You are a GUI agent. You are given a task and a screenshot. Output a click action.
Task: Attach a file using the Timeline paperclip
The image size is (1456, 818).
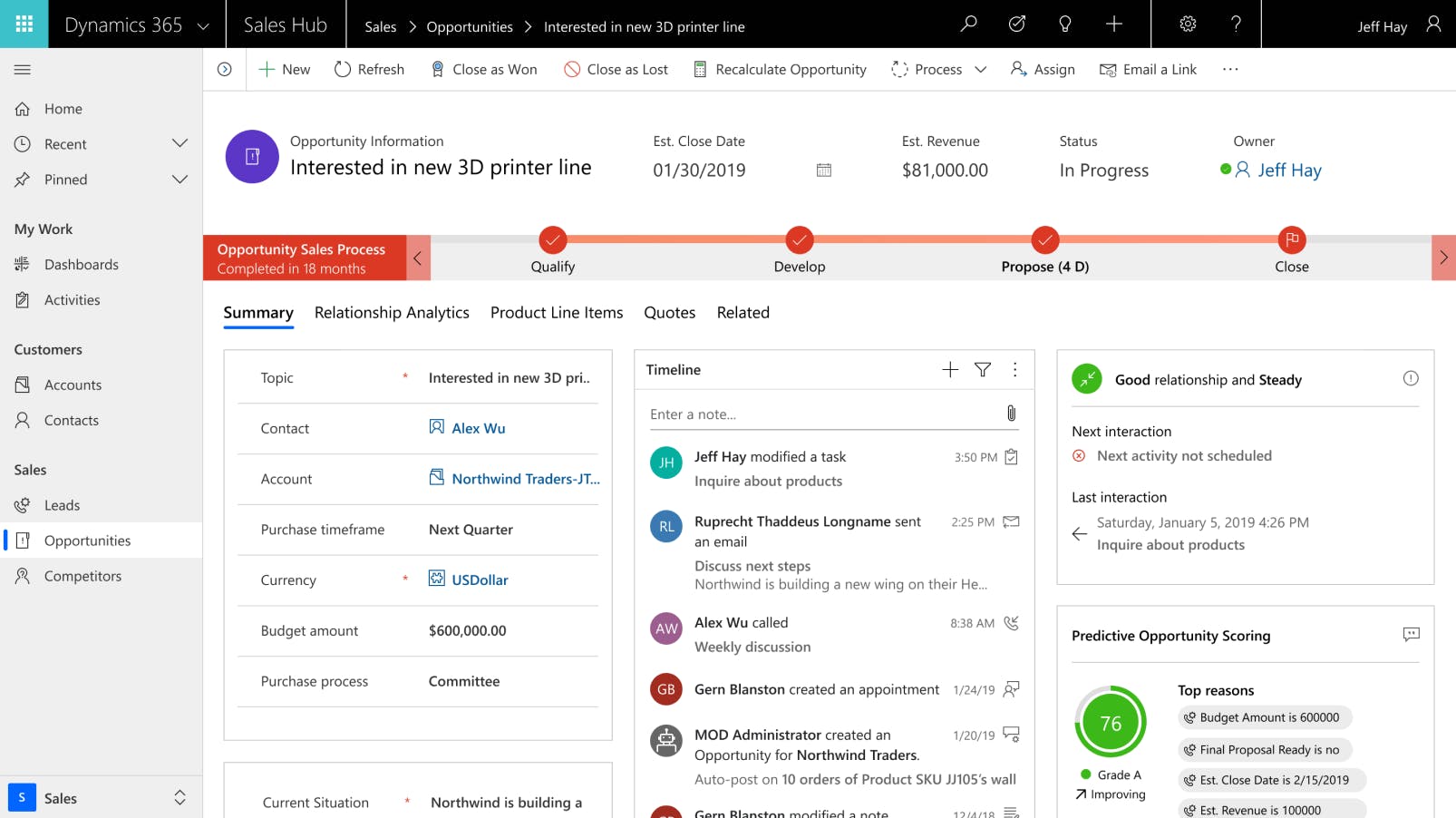(1012, 414)
